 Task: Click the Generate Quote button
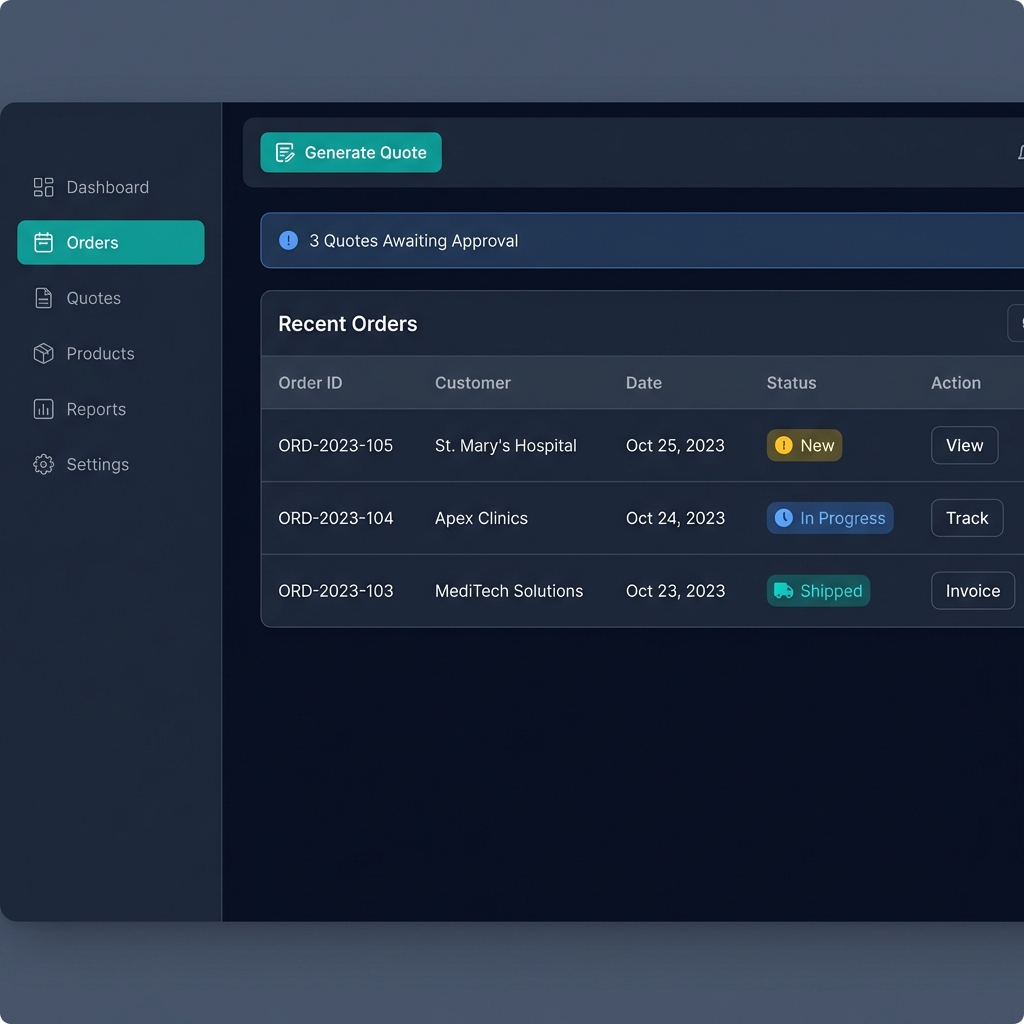(351, 153)
